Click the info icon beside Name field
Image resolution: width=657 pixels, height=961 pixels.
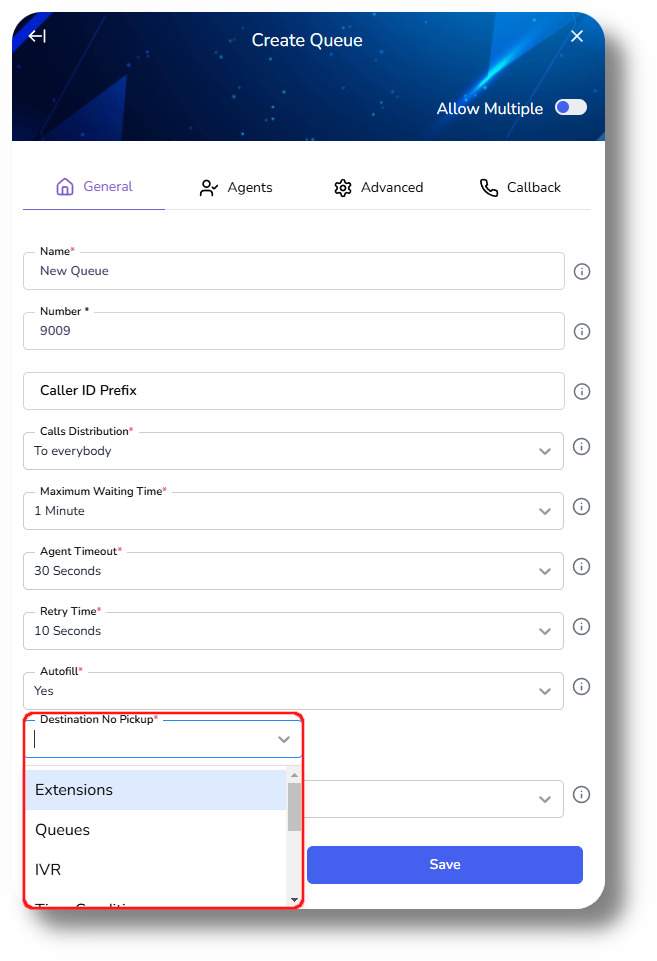pos(582,271)
